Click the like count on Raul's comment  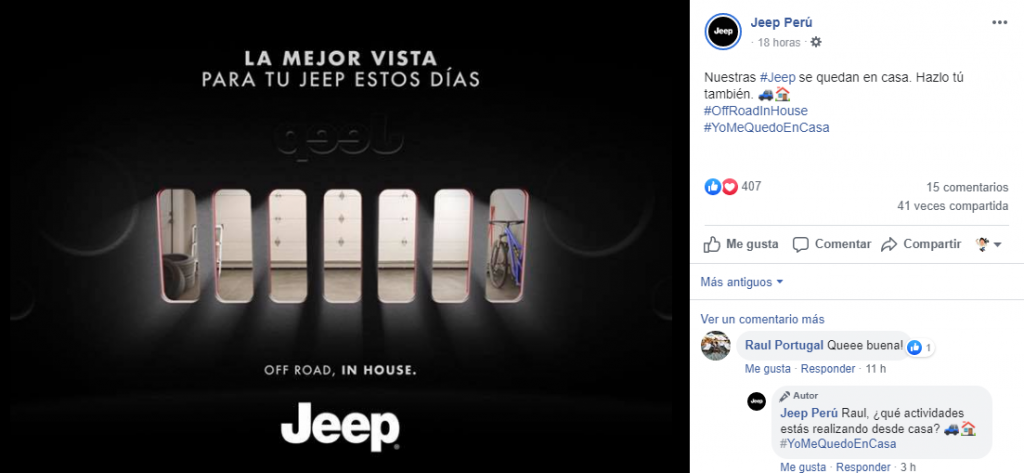921,348
